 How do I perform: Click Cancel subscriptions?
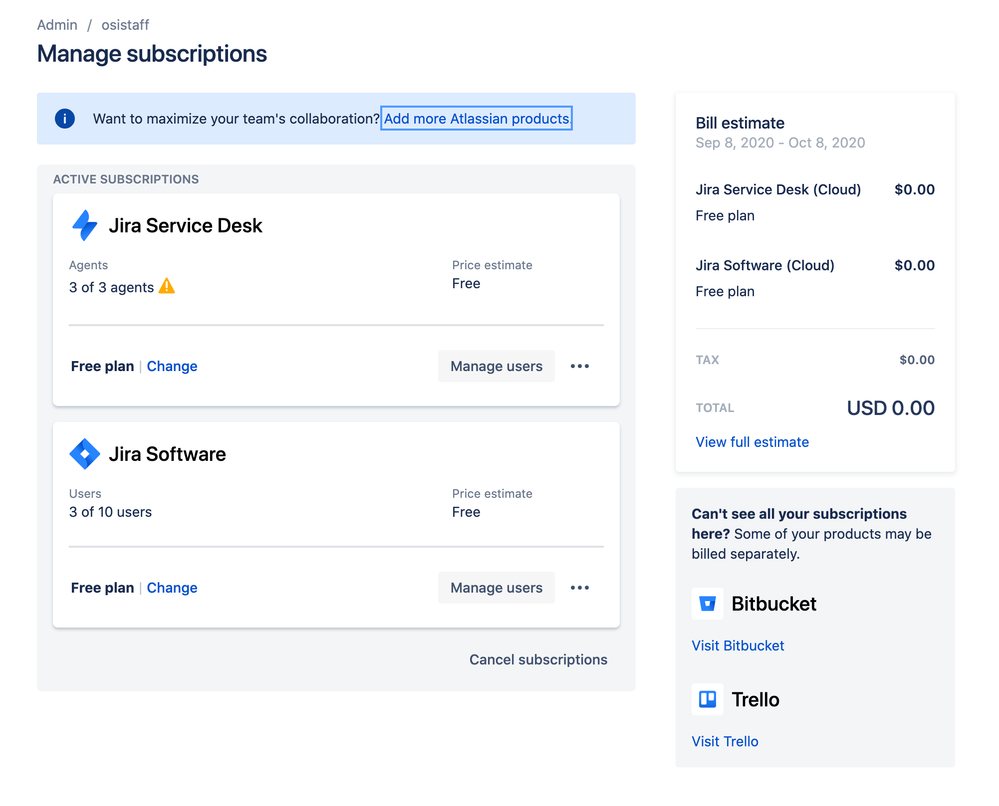tap(538, 659)
